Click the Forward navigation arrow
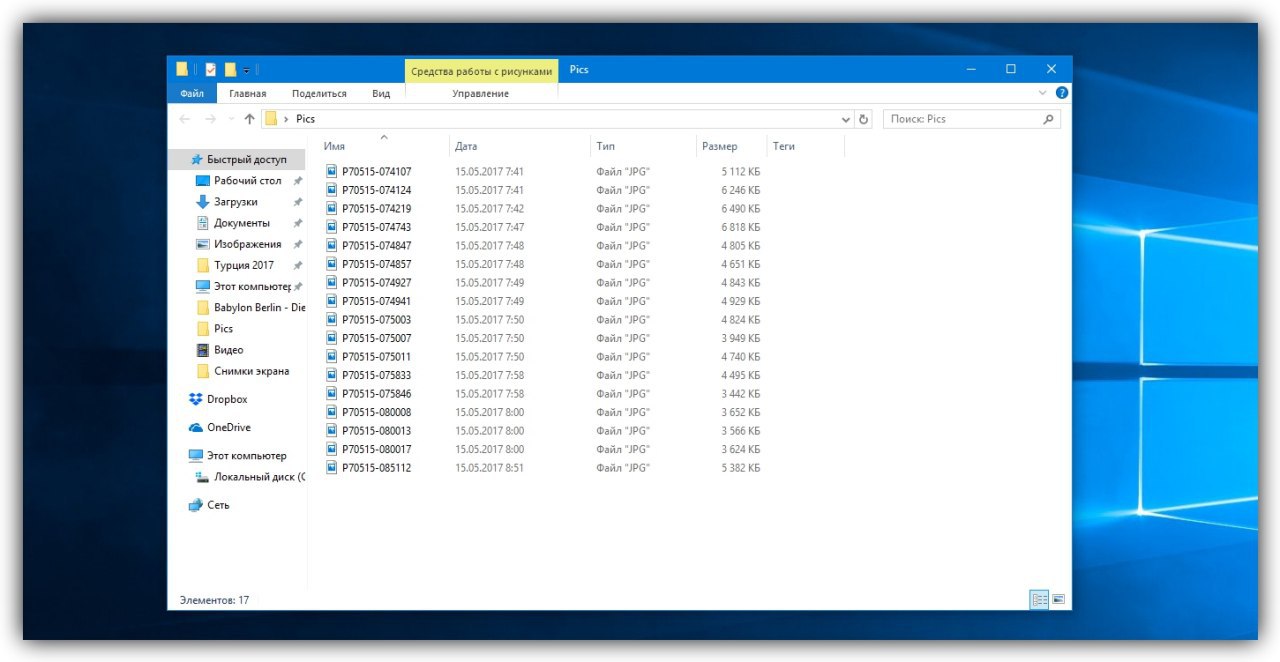Screen dimensions: 1280x662 [210, 119]
